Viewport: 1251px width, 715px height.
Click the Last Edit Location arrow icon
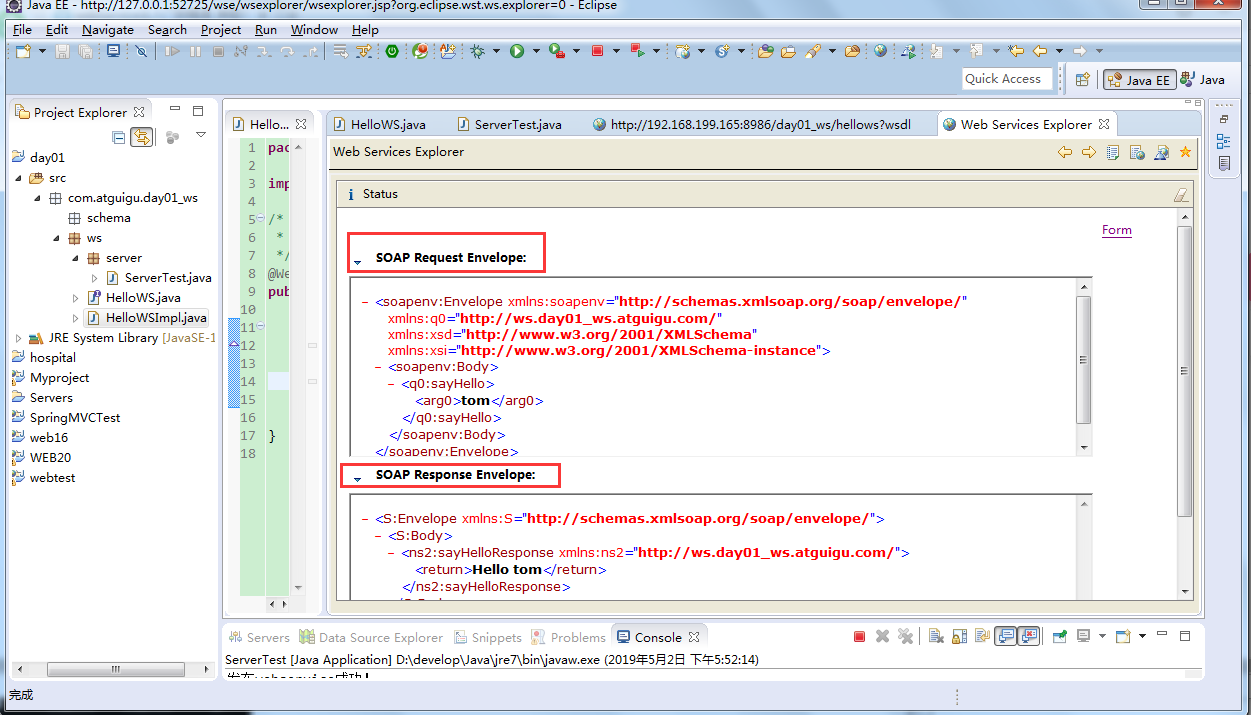tap(1016, 51)
